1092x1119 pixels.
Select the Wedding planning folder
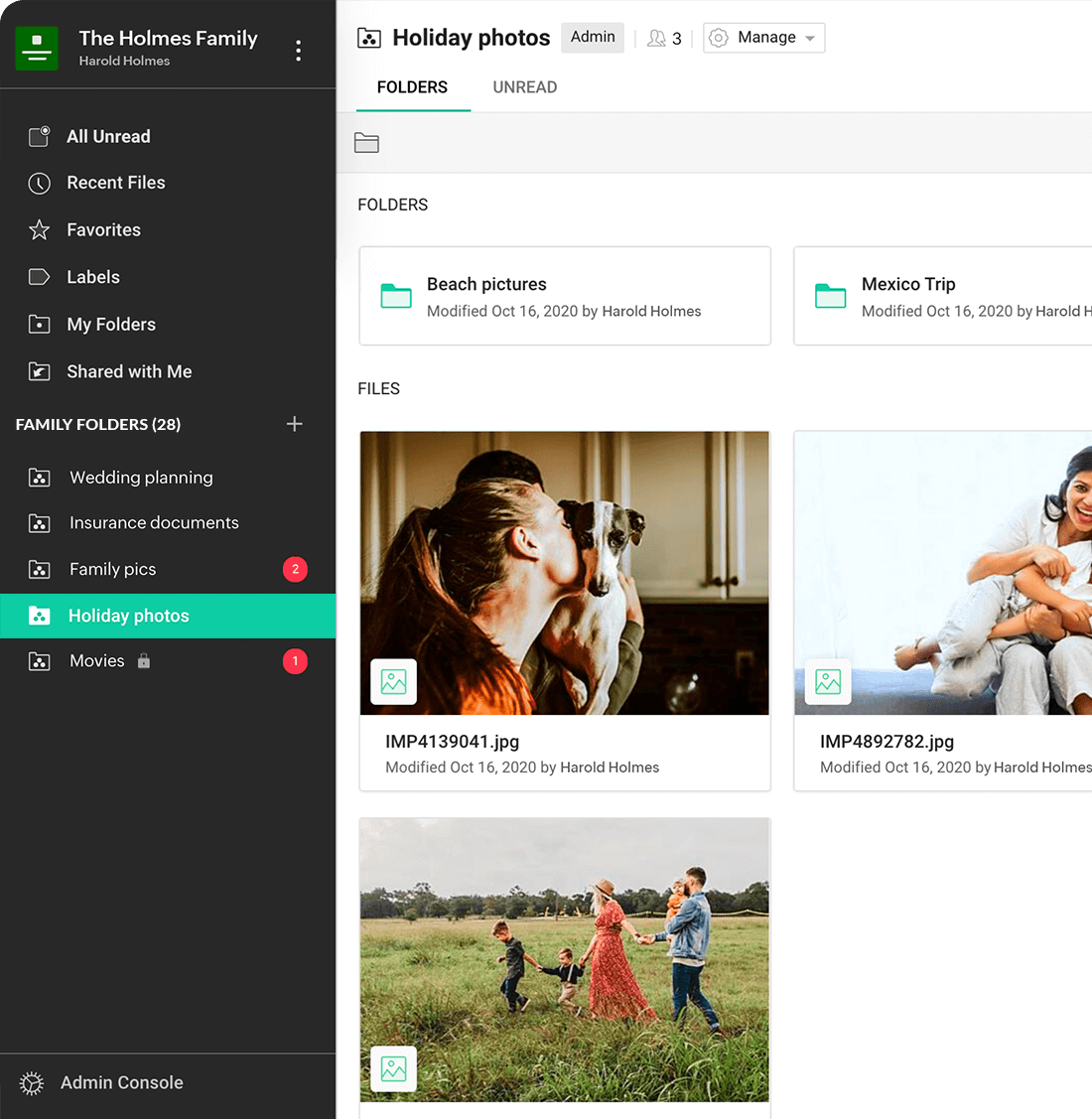(x=141, y=478)
